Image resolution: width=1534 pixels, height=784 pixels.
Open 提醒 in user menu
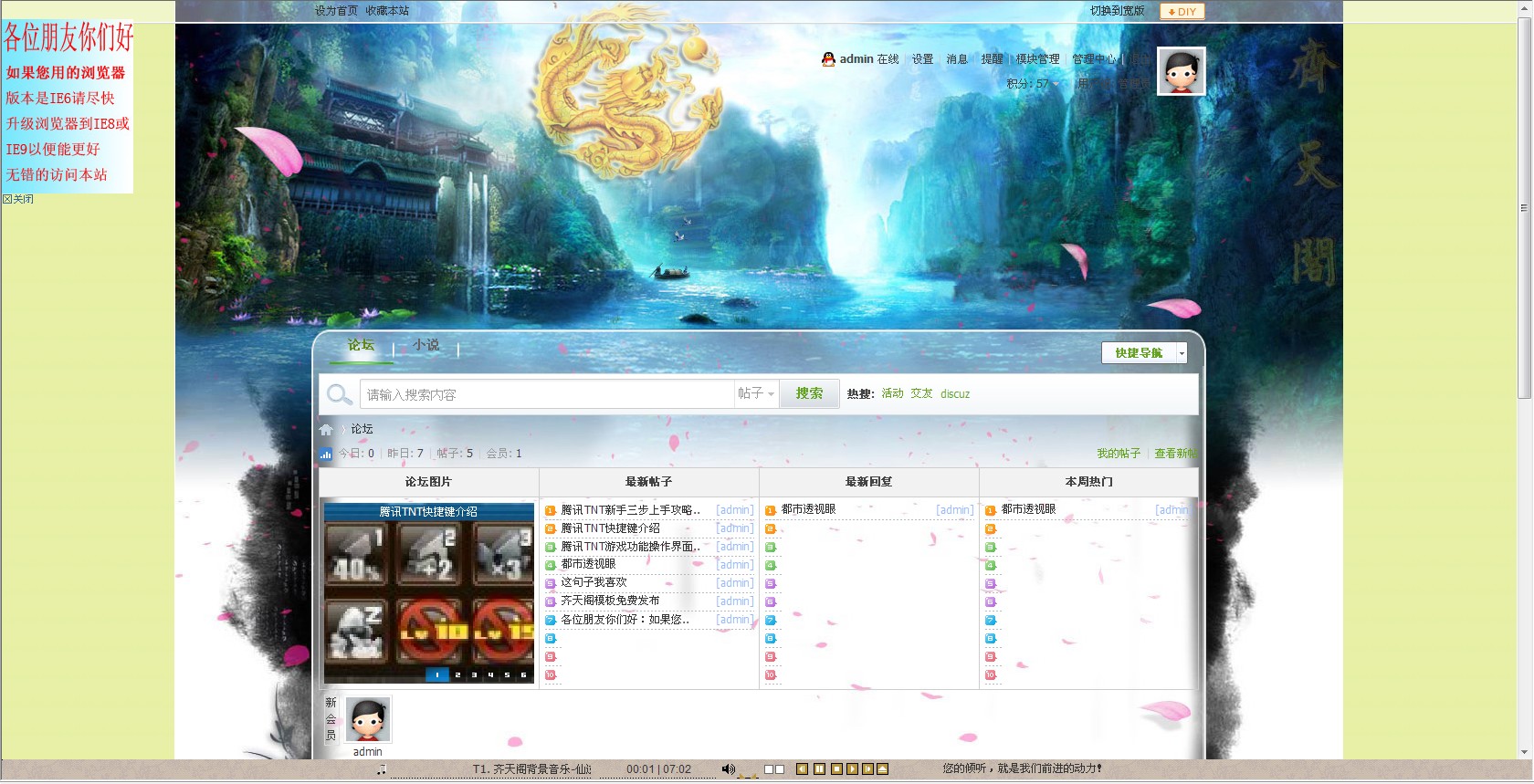point(992,59)
